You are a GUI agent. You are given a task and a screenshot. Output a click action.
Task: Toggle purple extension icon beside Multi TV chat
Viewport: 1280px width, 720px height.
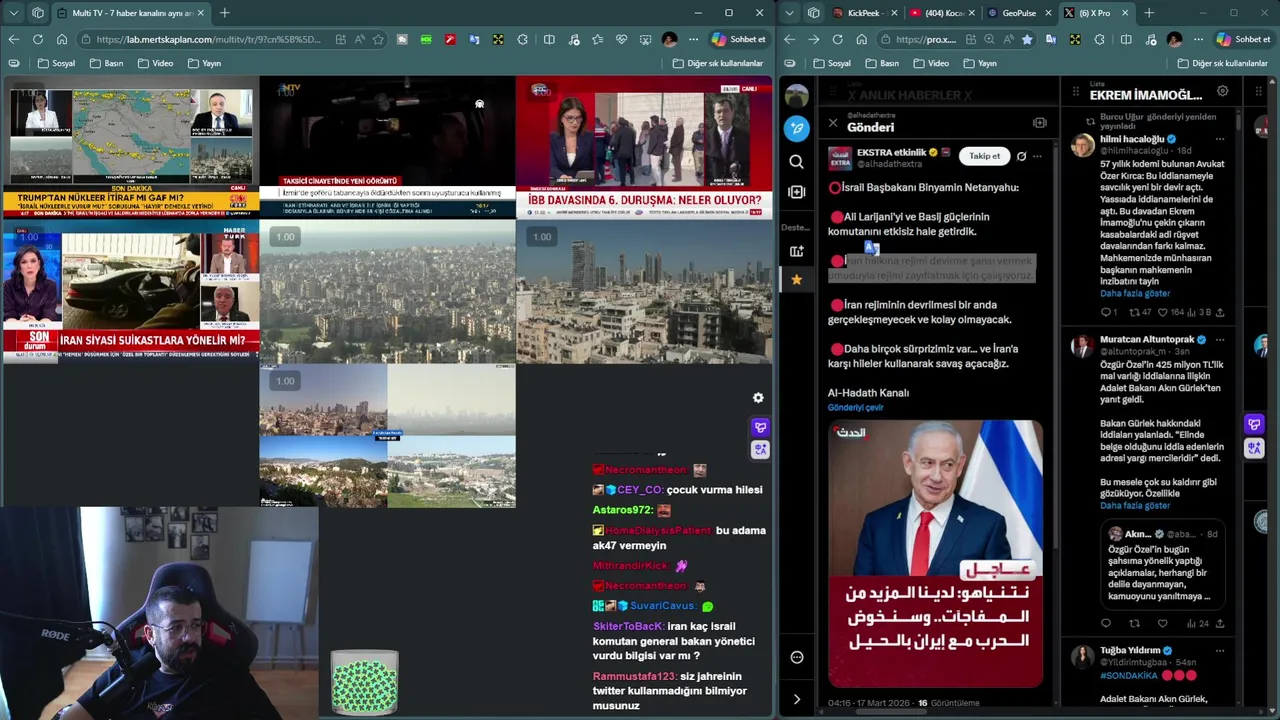pyautogui.click(x=760, y=427)
